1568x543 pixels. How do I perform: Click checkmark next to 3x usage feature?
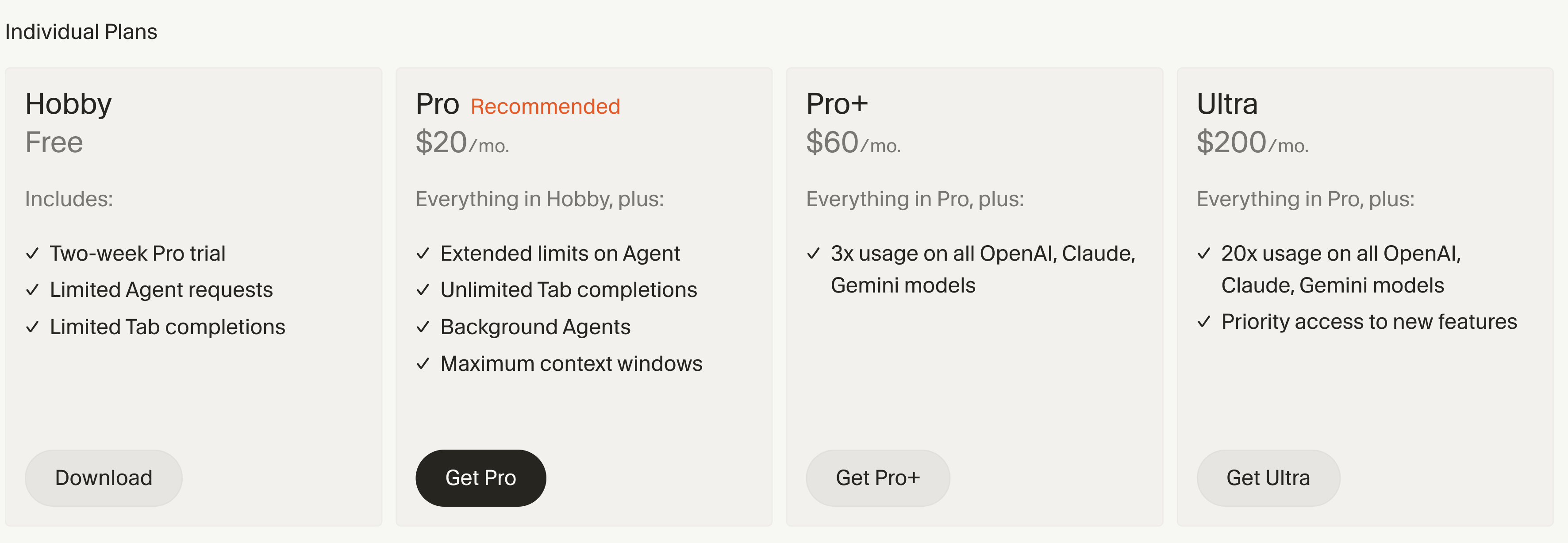(x=813, y=253)
